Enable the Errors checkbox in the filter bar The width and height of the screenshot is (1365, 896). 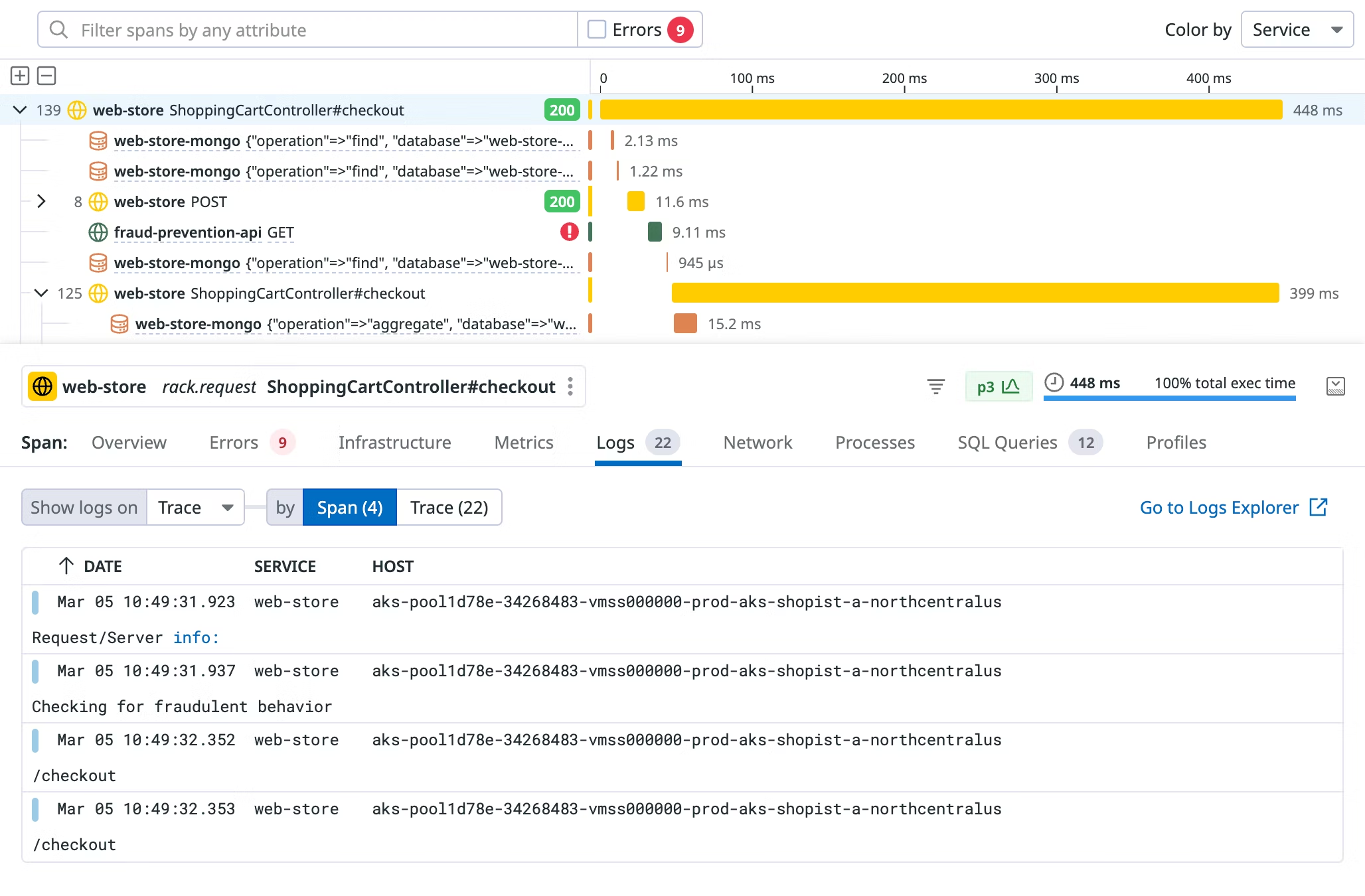coord(596,29)
